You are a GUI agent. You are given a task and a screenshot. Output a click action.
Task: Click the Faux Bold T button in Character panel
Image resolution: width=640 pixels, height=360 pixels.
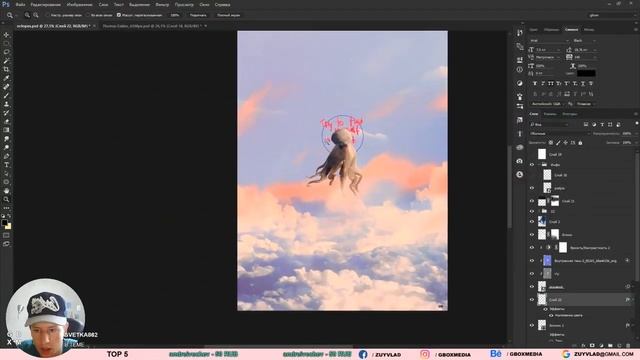tap(535, 84)
